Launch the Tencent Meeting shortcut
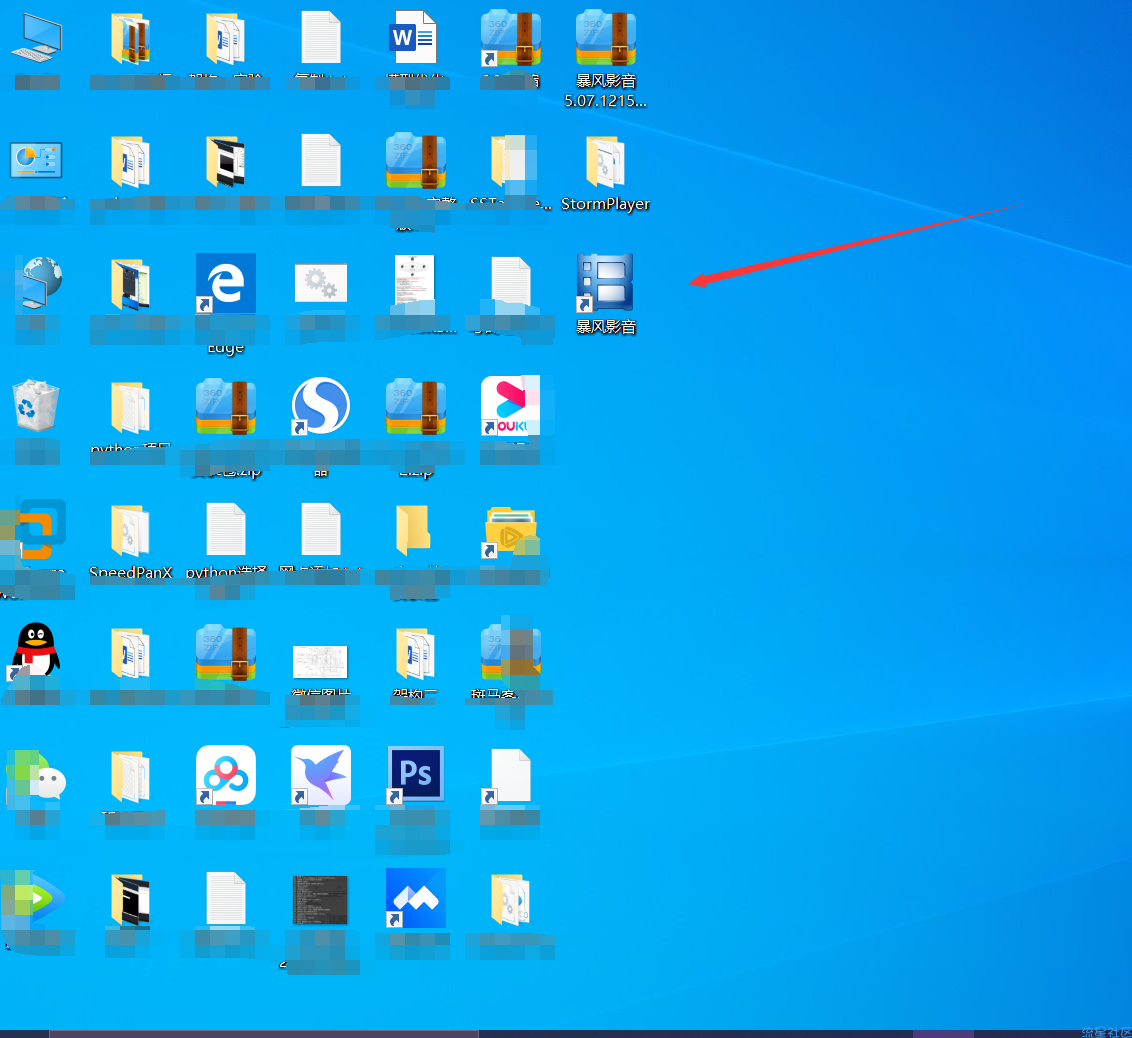Screen dimensions: 1132x1038 [x=416, y=898]
